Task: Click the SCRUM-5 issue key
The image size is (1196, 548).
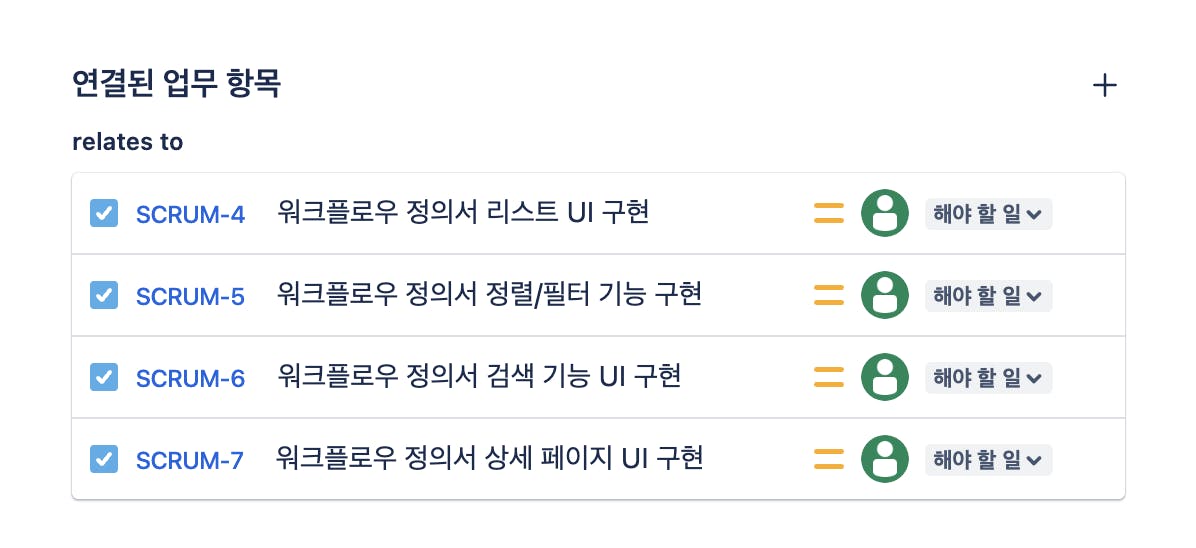Action: coord(190,296)
